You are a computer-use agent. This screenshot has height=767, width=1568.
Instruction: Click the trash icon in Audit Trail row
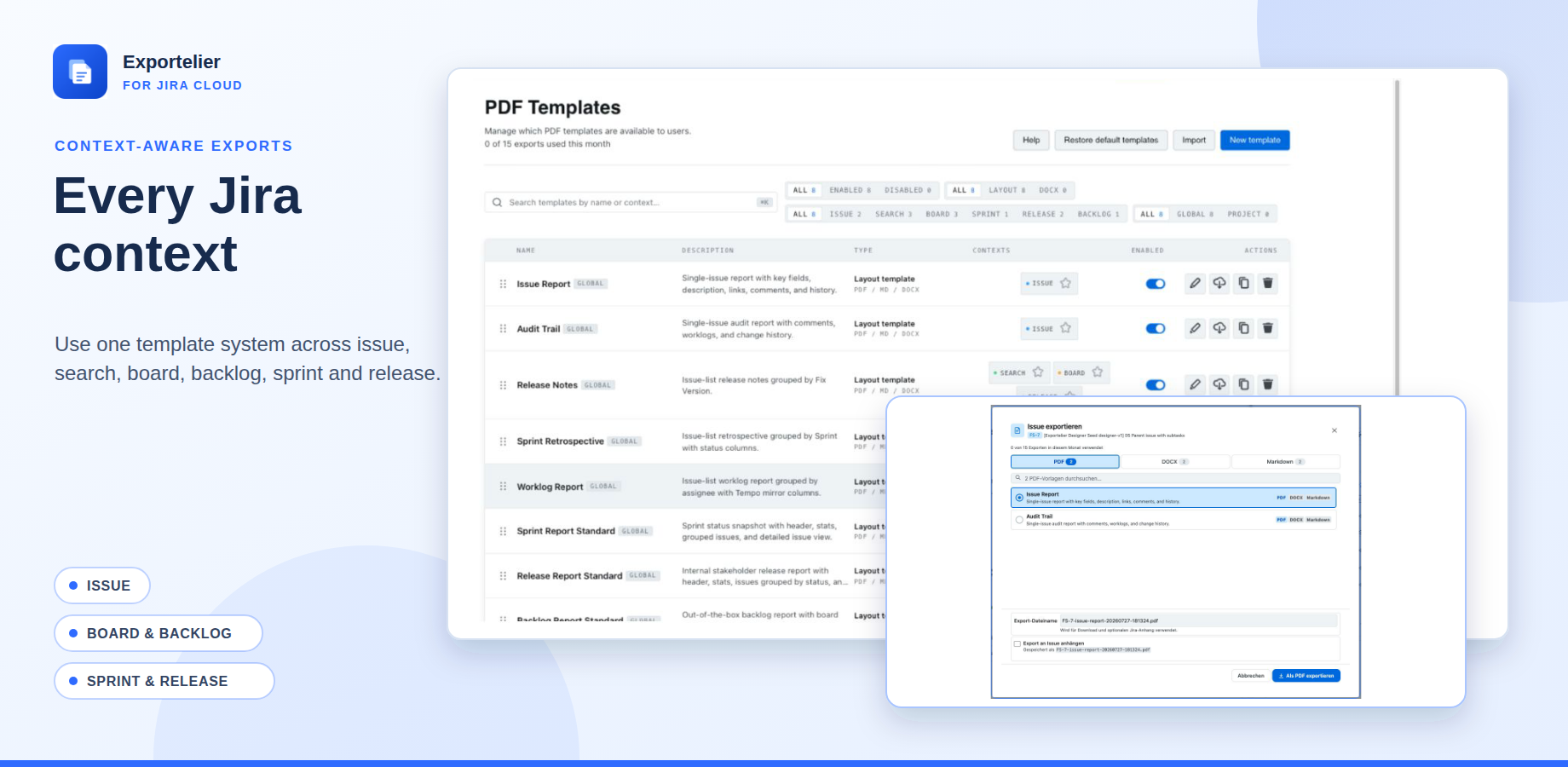coord(1268,328)
